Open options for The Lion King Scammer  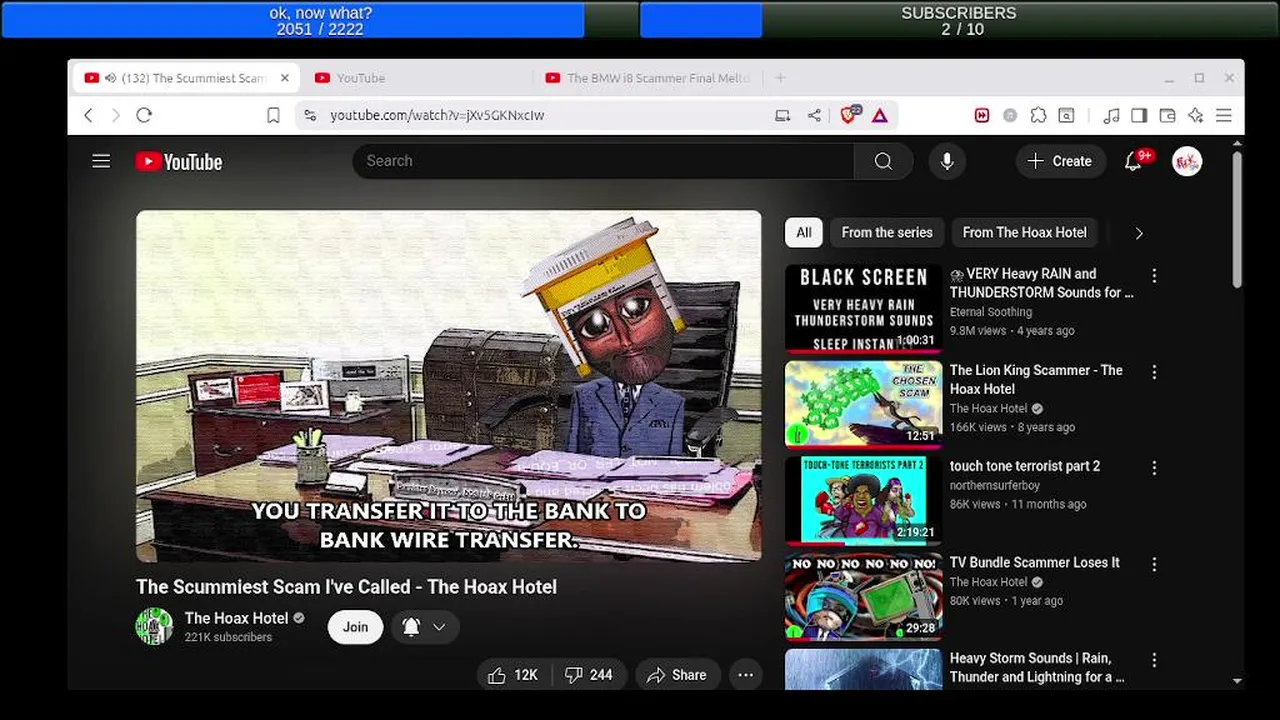(1154, 372)
